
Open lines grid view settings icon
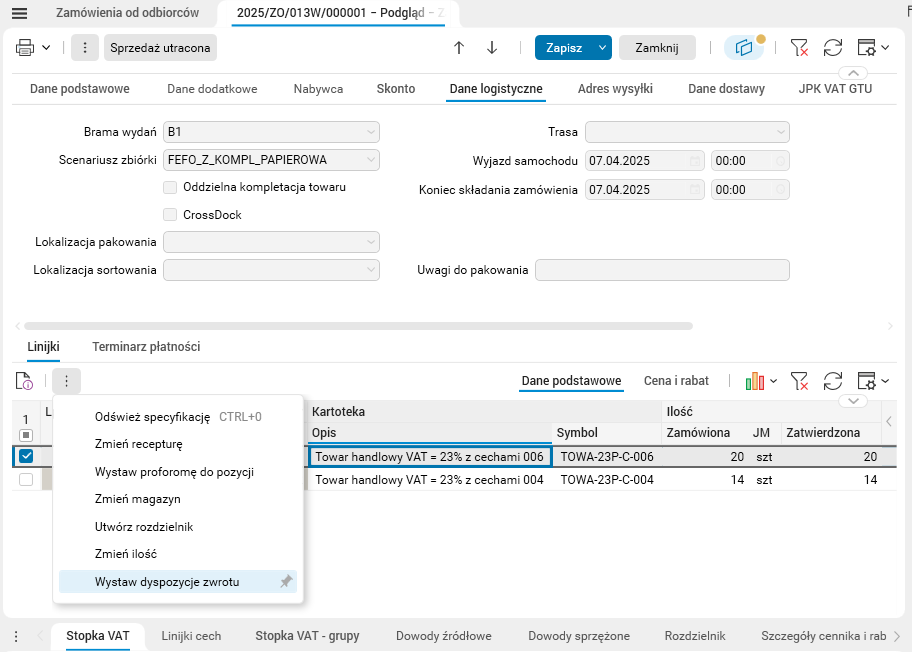point(867,381)
